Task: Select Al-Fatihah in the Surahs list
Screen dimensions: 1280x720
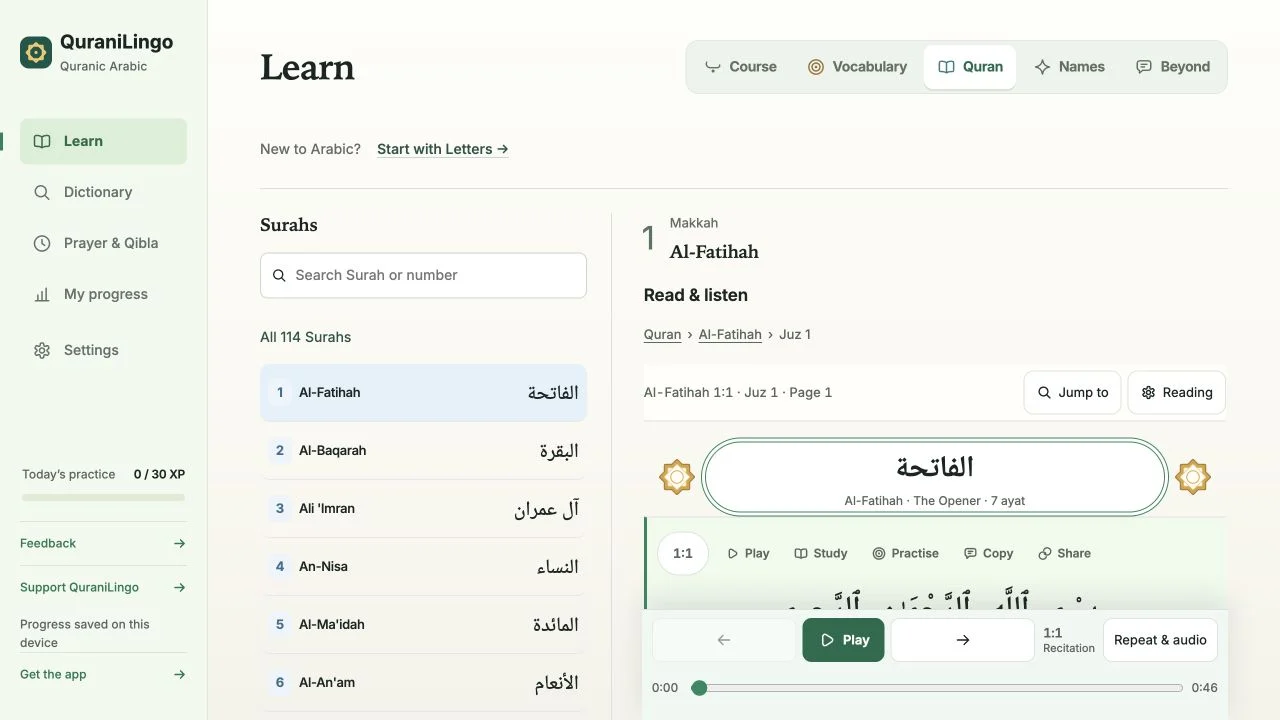Action: click(x=423, y=392)
